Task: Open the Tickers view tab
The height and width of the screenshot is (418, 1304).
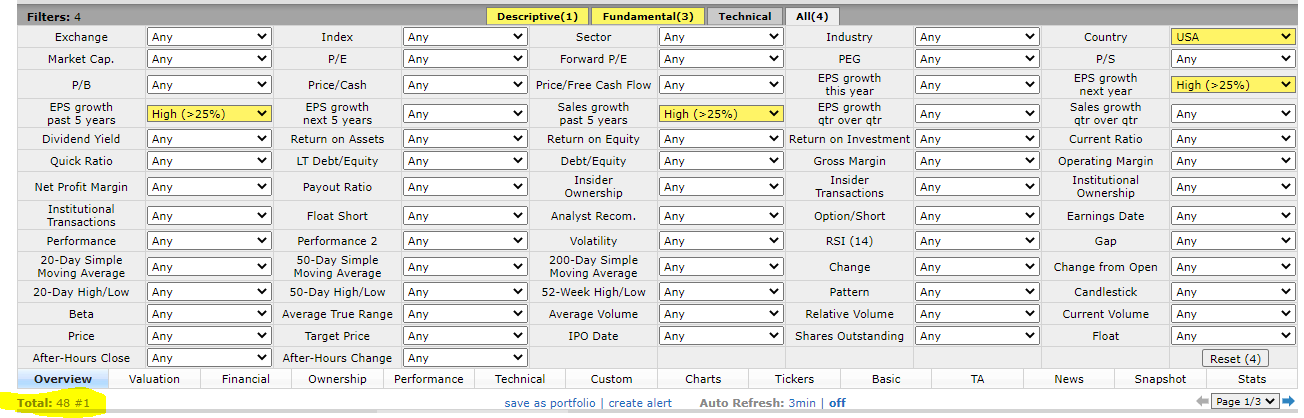Action: (x=794, y=379)
